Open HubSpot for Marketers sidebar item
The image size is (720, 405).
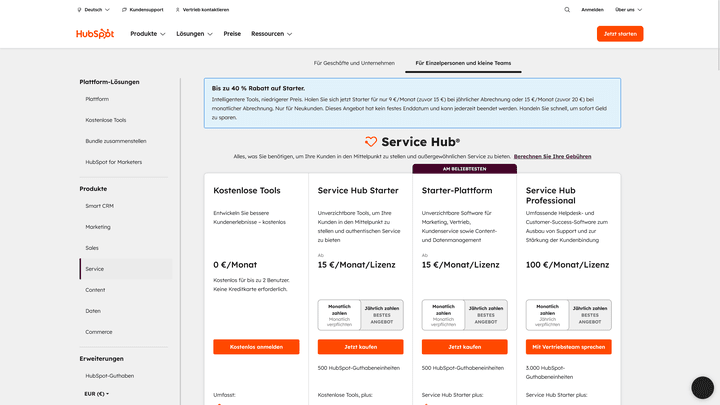113,162
